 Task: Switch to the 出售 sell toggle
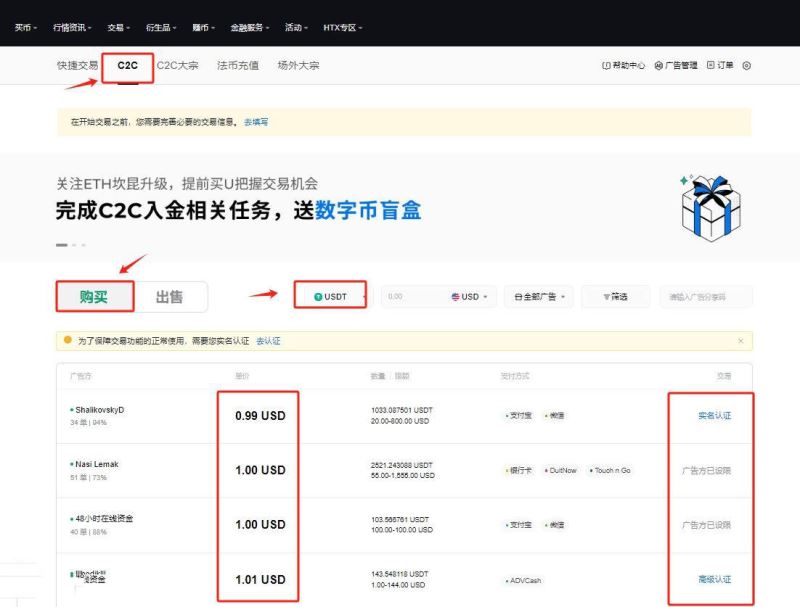(169, 297)
